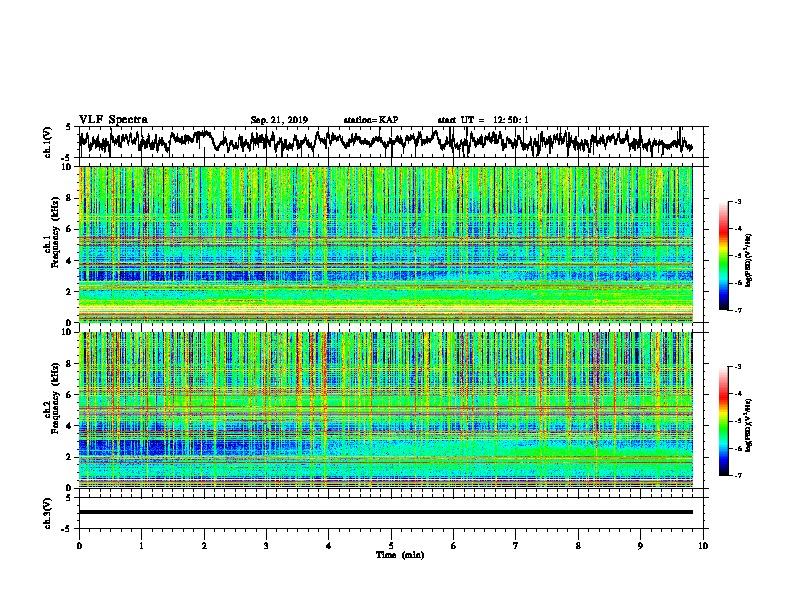Click the ch.1(V) waveform trace panel
The width and height of the screenshot is (792, 612).
pos(390,142)
